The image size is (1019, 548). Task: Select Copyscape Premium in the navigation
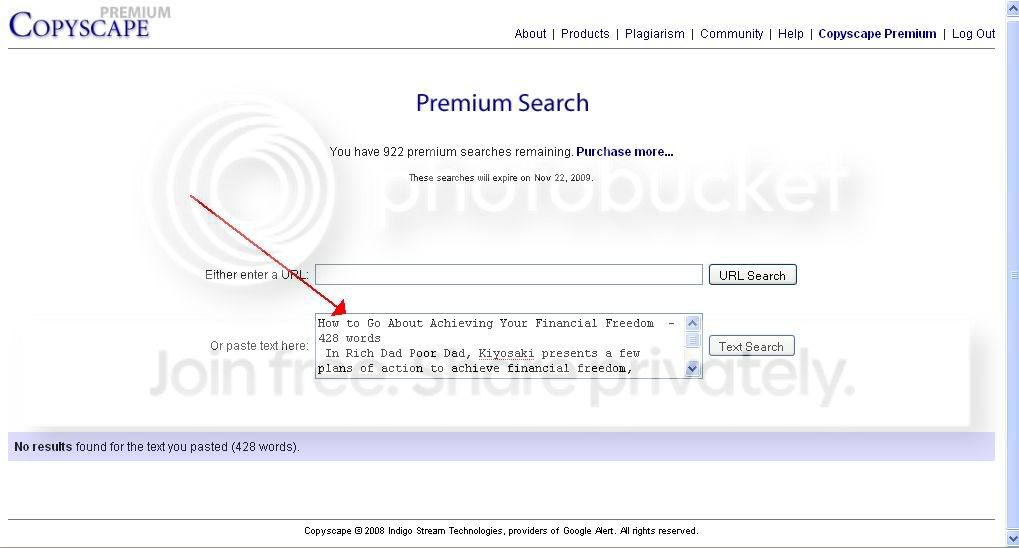877,34
